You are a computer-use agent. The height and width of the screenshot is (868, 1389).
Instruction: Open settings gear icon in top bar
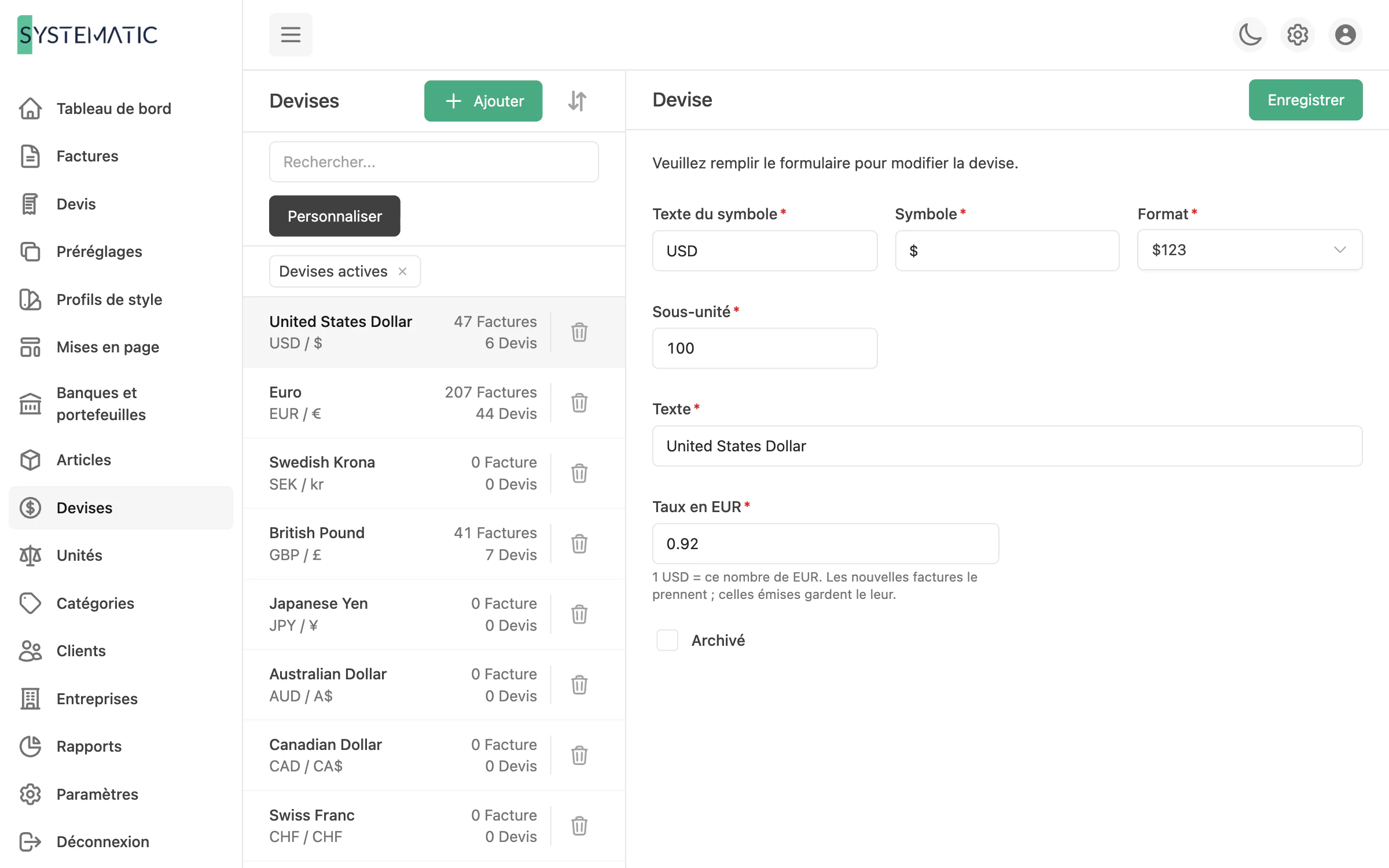pos(1298,35)
